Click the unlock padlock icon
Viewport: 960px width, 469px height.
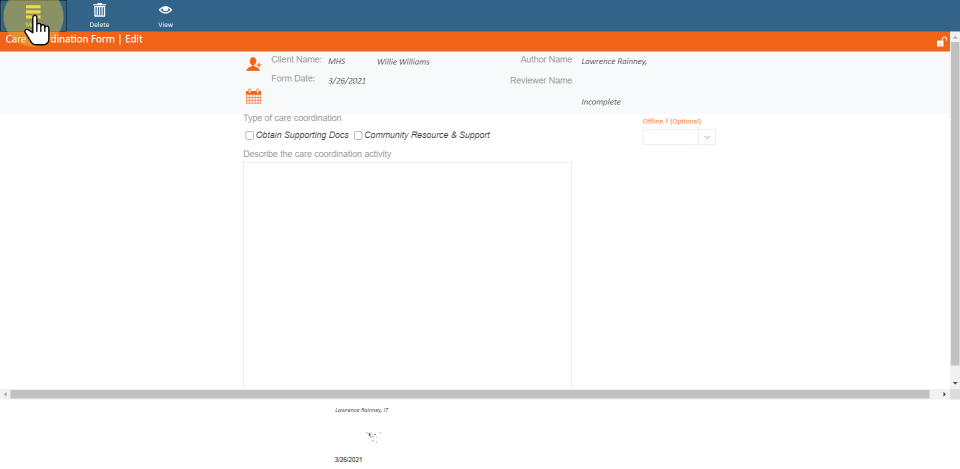pyautogui.click(x=941, y=41)
